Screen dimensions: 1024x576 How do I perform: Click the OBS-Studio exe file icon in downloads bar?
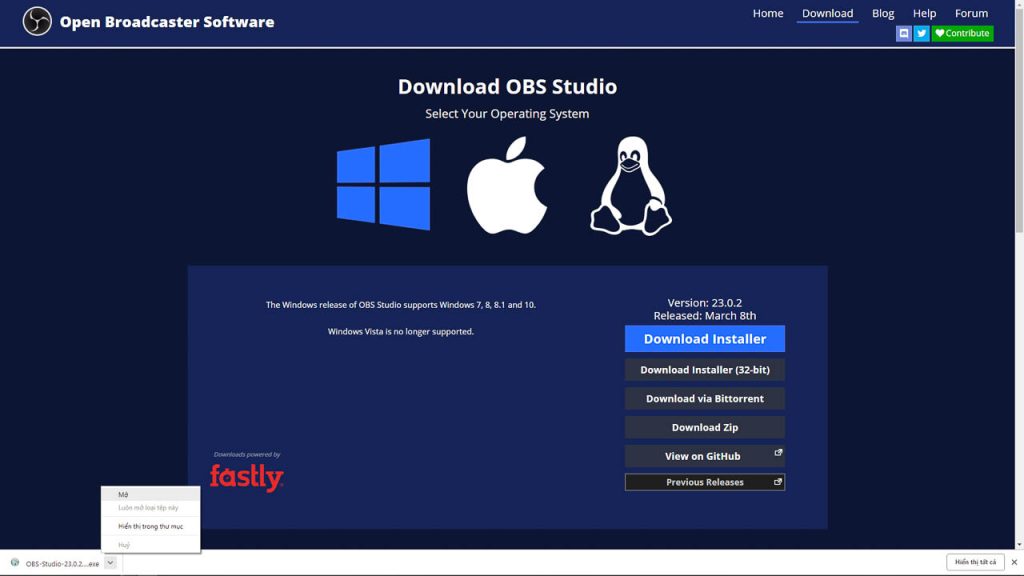point(14,562)
